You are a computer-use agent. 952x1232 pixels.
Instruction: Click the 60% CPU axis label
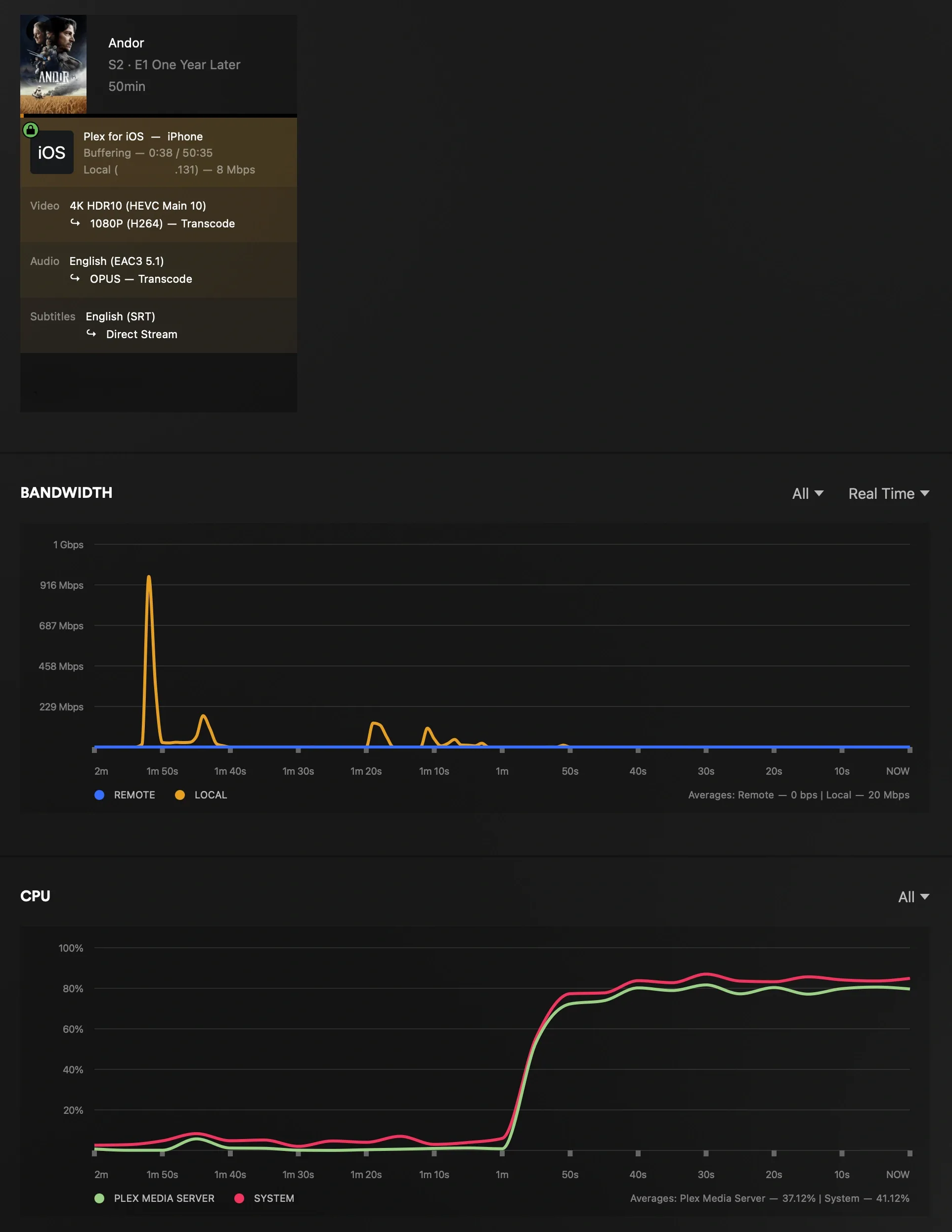point(73,1029)
